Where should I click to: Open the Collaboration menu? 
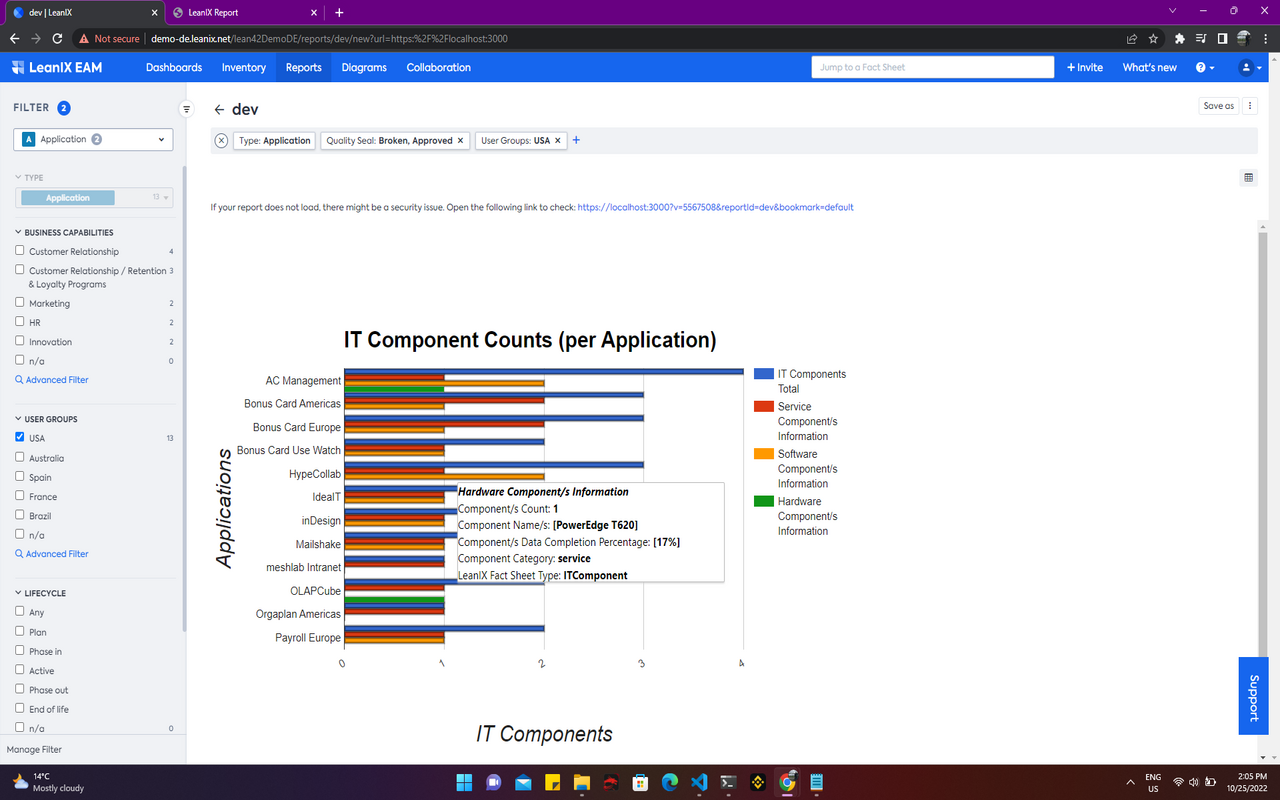click(439, 68)
